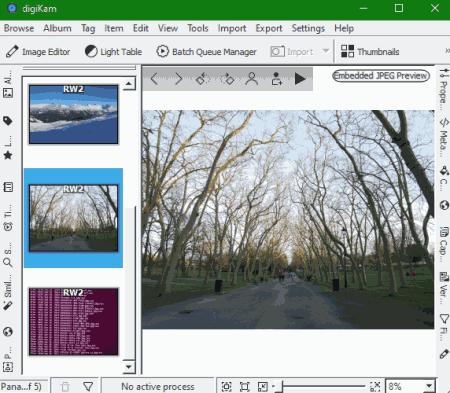Screen dimensions: 450x393
Task: Open the Settings menu
Action: pyautogui.click(x=308, y=28)
